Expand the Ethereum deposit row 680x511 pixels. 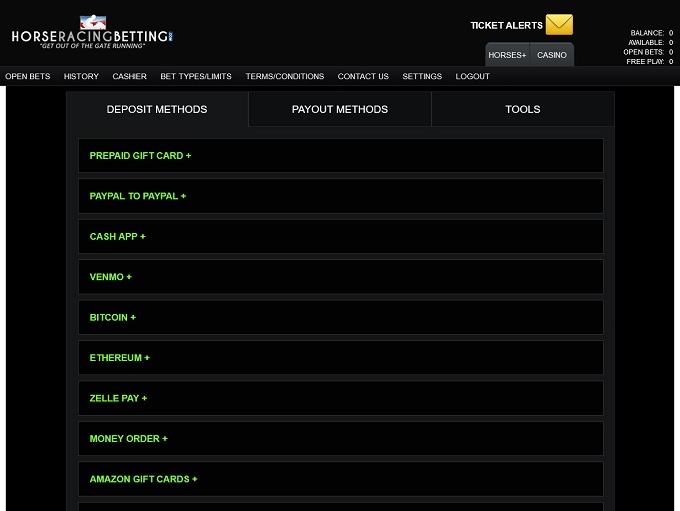tap(120, 358)
